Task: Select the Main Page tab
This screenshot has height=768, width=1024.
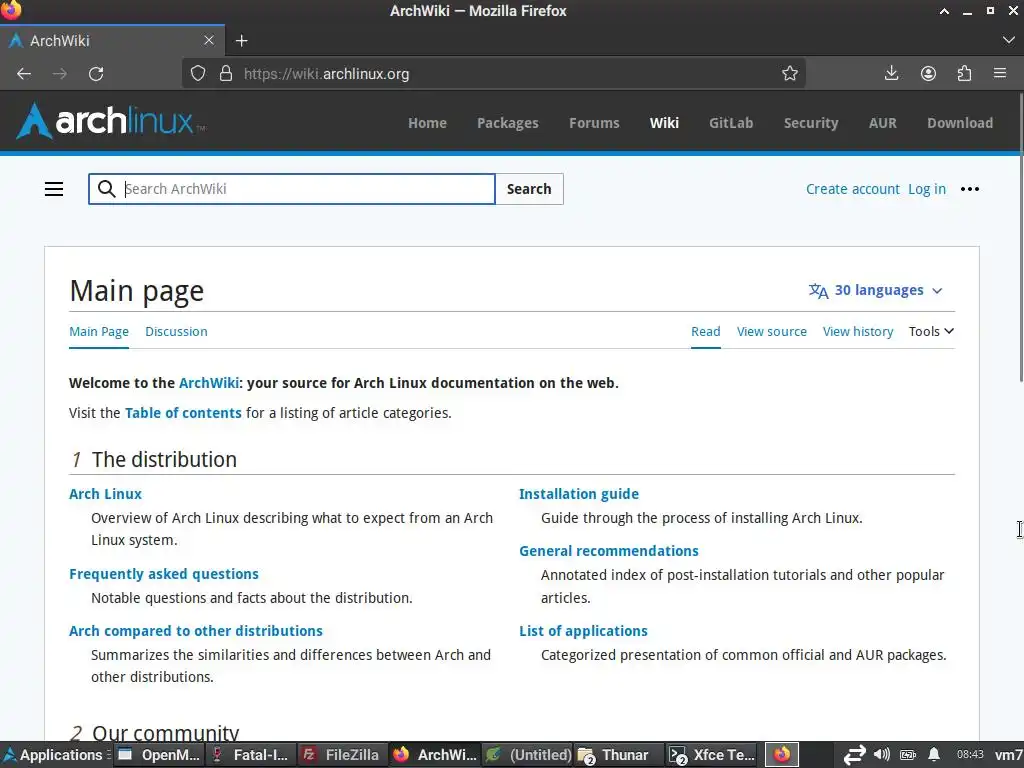Action: (99, 331)
